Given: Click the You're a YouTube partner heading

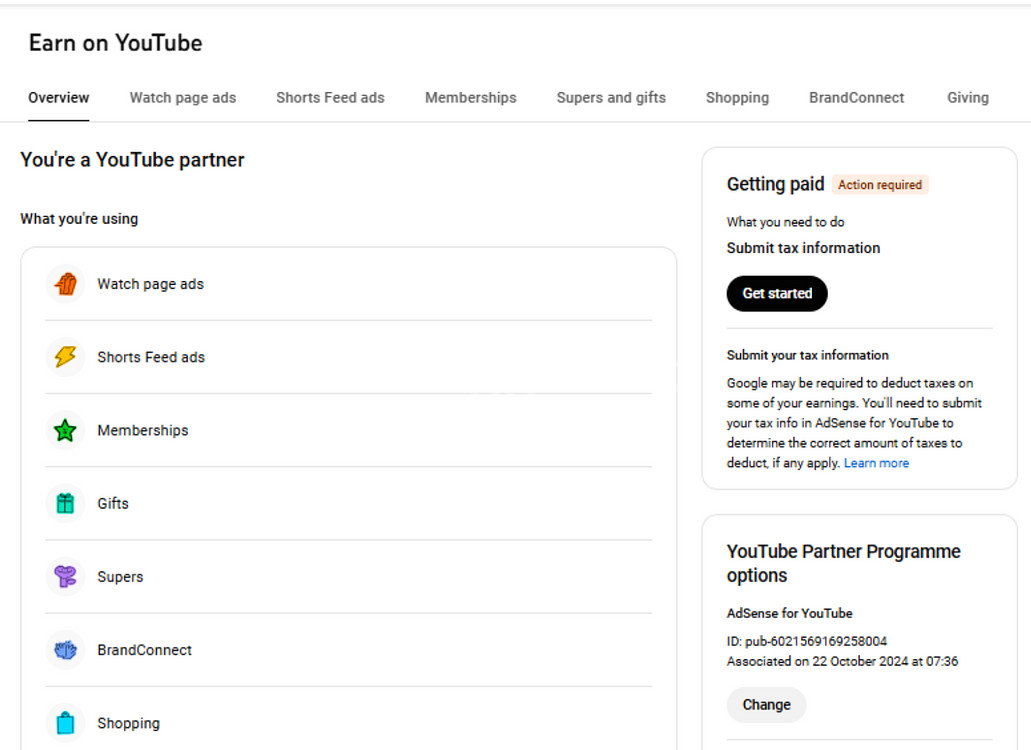Looking at the screenshot, I should click(x=132, y=160).
